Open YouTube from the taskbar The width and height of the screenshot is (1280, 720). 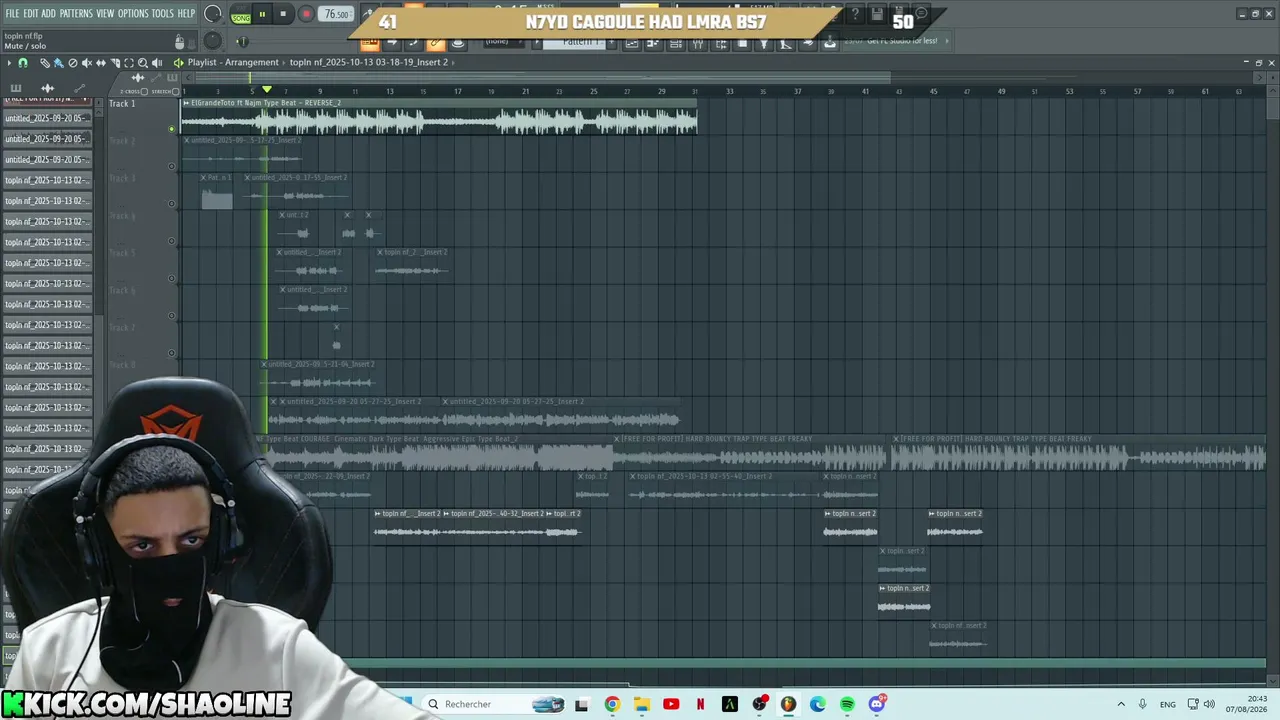[671, 704]
